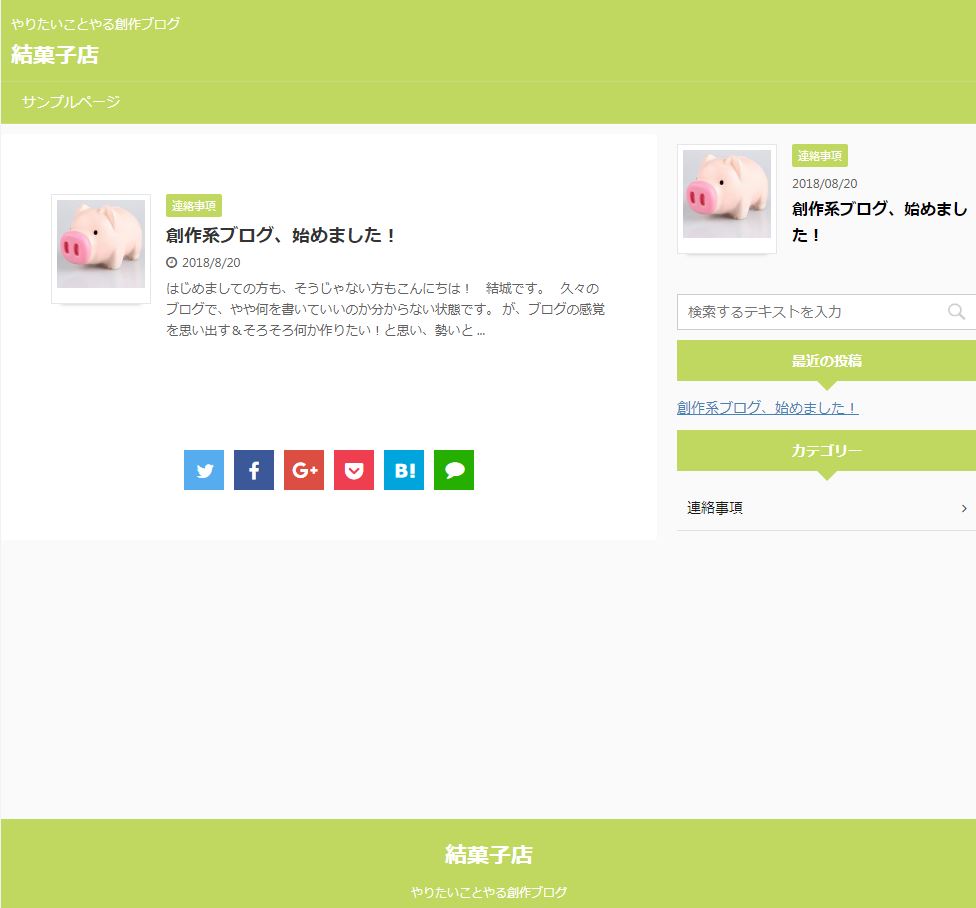Open the 創作系ブログ、始めました！ link under 最近の投稿

coord(767,408)
